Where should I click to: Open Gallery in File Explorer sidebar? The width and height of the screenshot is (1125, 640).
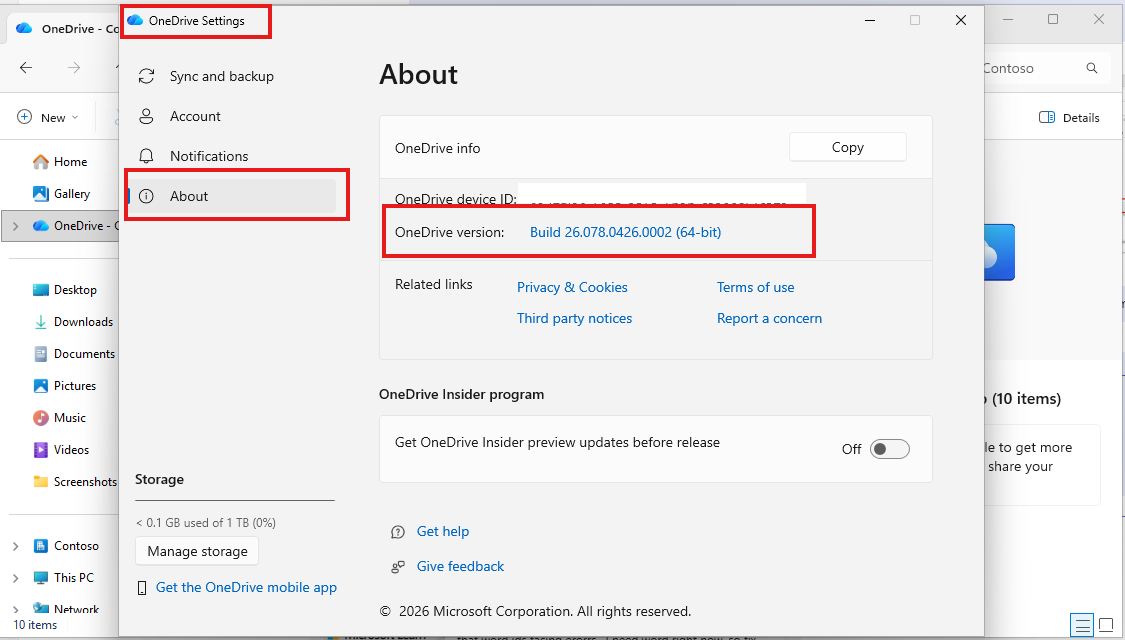pos(72,194)
